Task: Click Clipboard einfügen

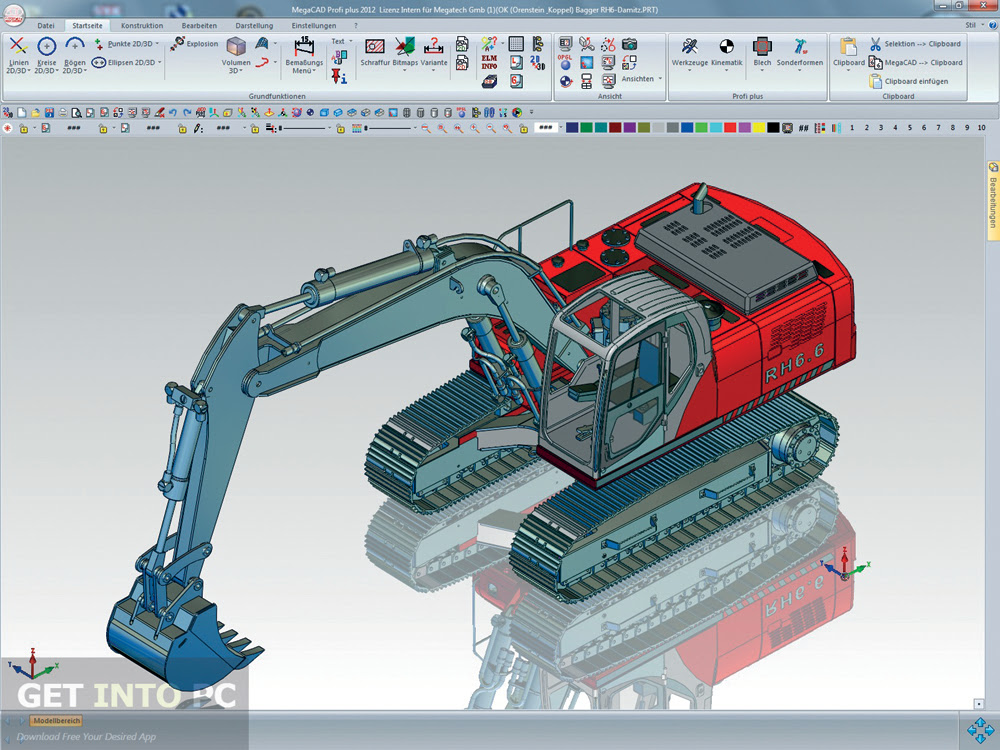Action: pyautogui.click(x=908, y=81)
